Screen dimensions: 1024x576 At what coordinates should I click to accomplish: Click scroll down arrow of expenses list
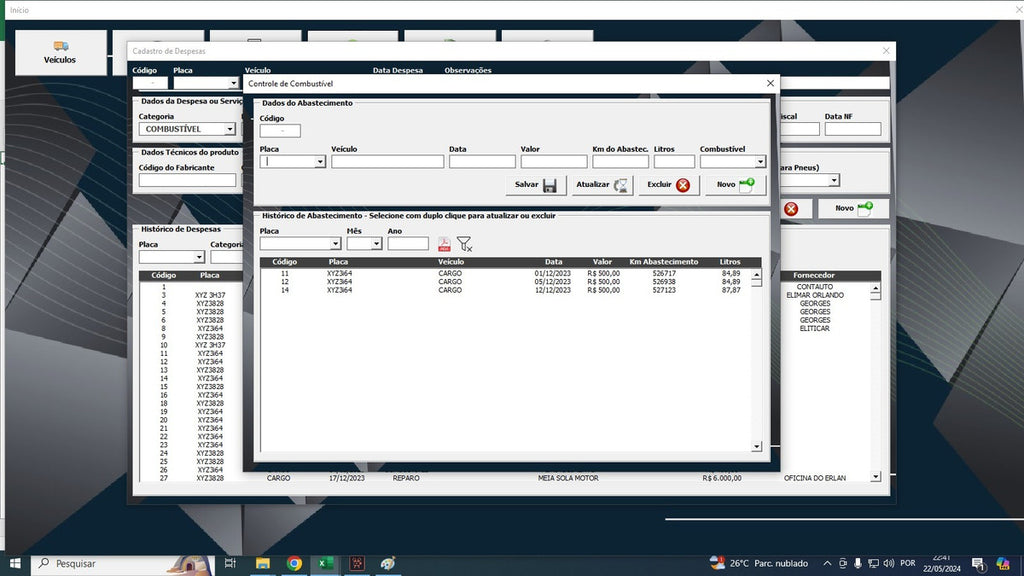click(876, 477)
